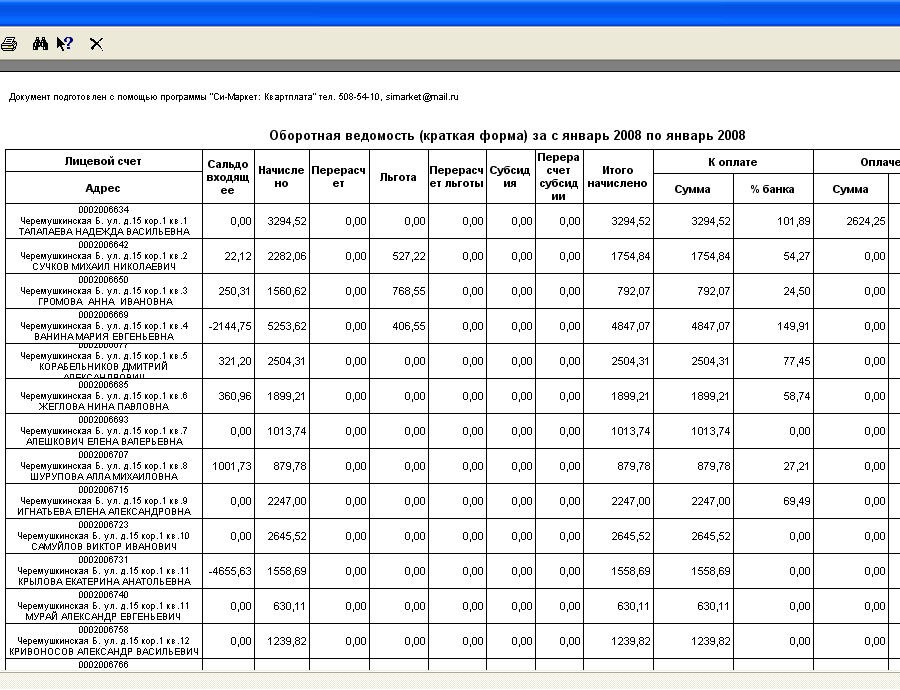This screenshot has height=690, width=900.
Task: Click the 'Перерасчет льготы' column header
Action: click(x=457, y=177)
